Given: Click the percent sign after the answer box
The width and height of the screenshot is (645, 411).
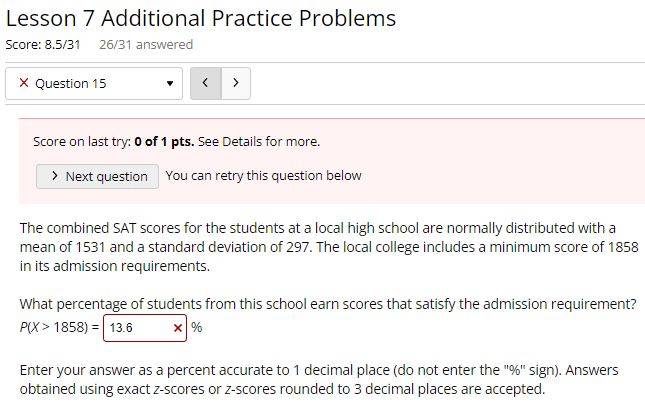Looking at the screenshot, I should 197,327.
